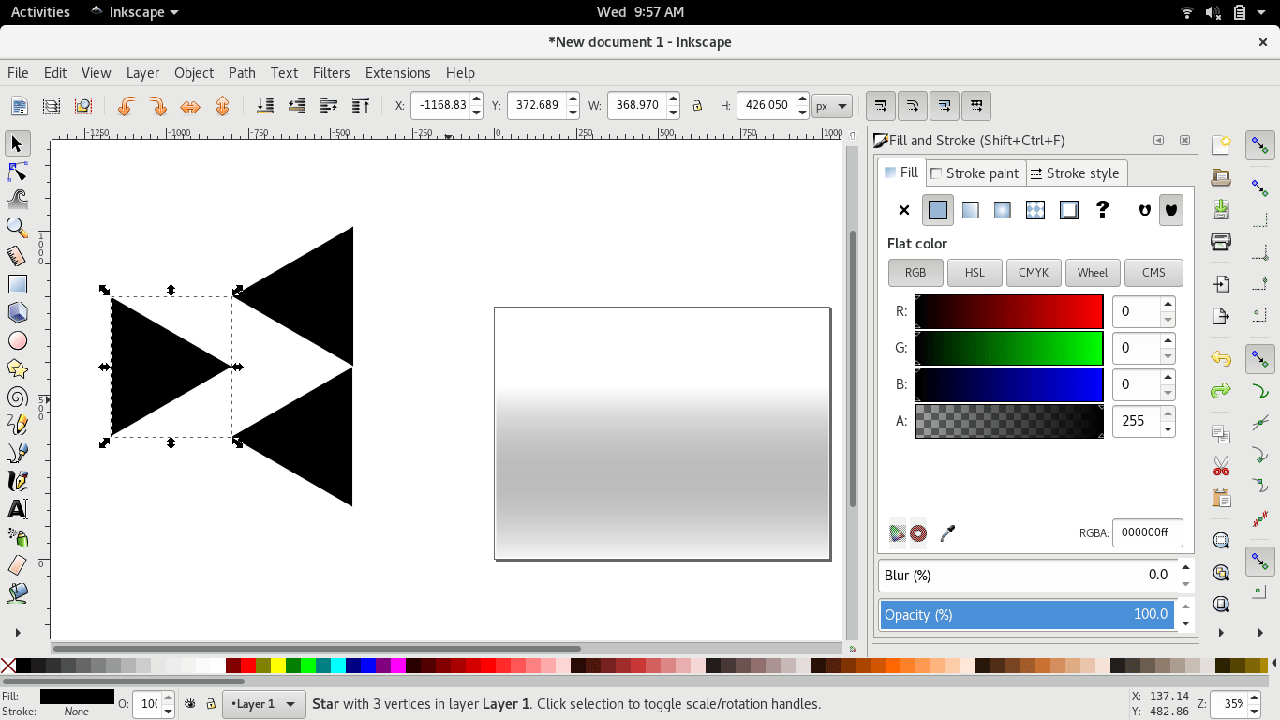Screen dimensions: 1280x720
Task: Select the Node editing tool
Action: pyautogui.click(x=17, y=172)
